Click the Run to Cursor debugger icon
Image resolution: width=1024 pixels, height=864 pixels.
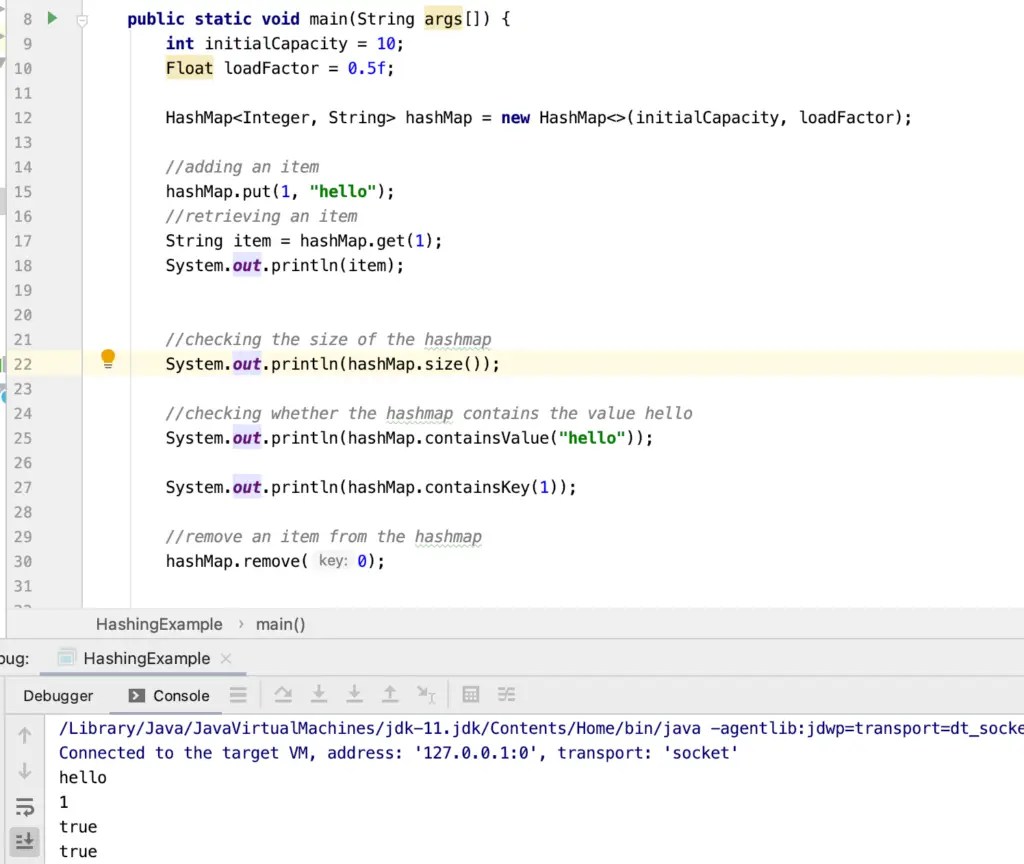[x=426, y=694]
